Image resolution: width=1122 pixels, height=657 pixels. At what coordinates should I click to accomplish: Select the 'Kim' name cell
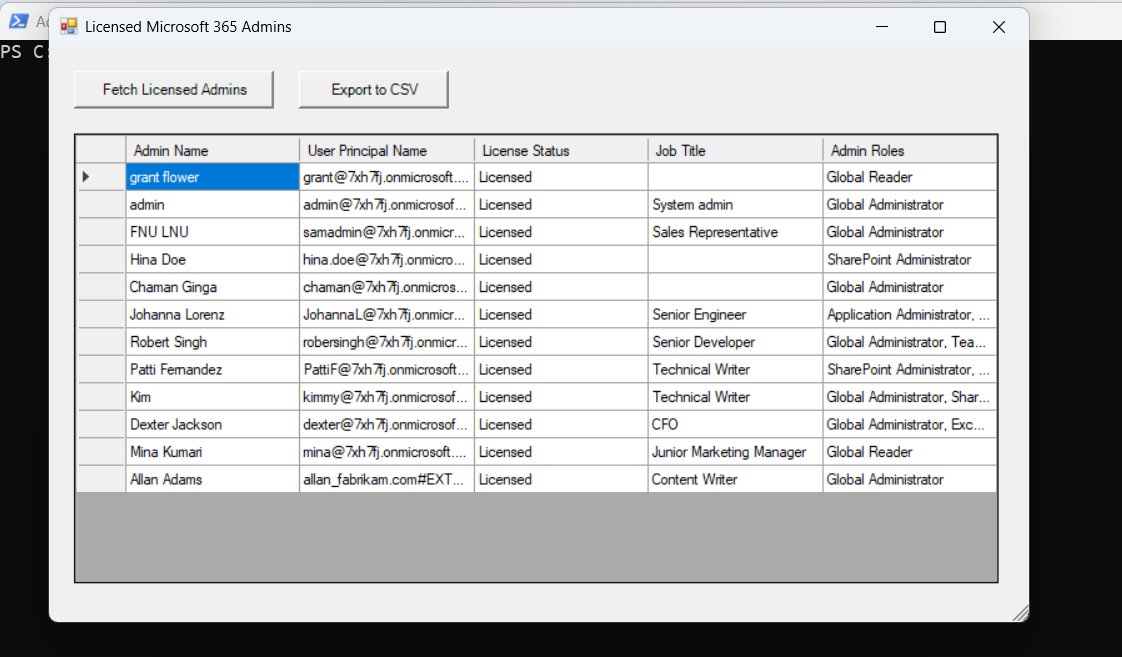(x=213, y=397)
